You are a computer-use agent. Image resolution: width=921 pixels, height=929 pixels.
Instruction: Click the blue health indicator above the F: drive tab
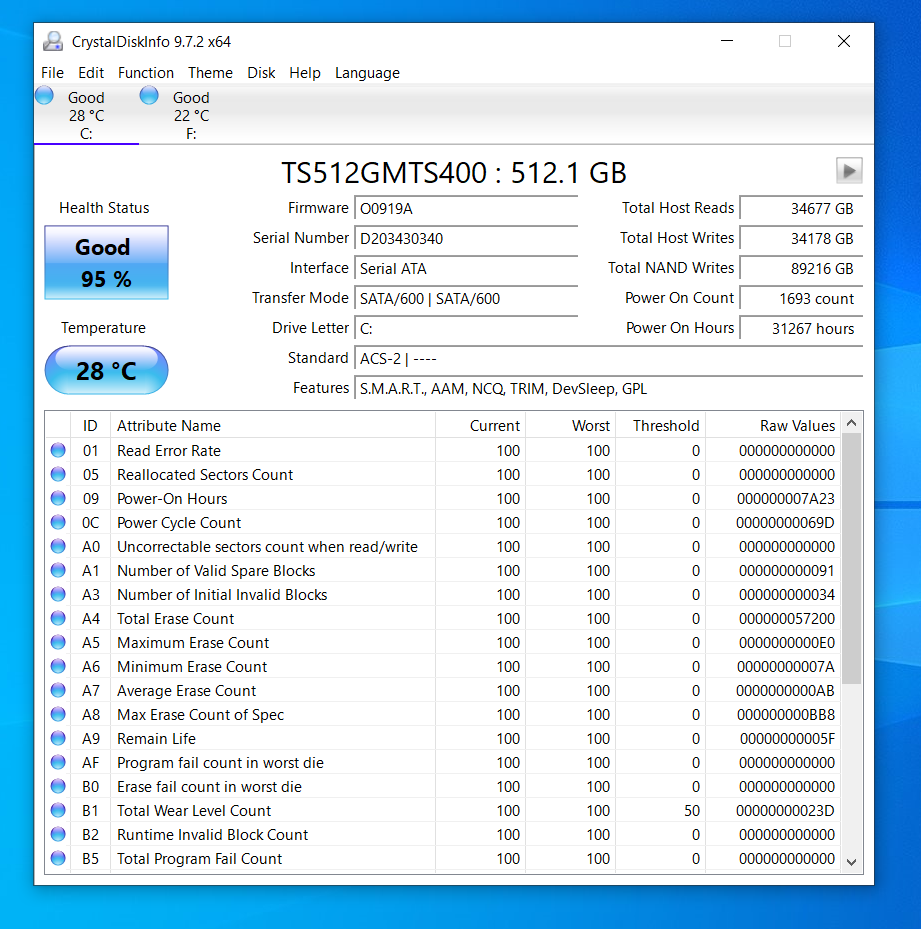pos(148,95)
